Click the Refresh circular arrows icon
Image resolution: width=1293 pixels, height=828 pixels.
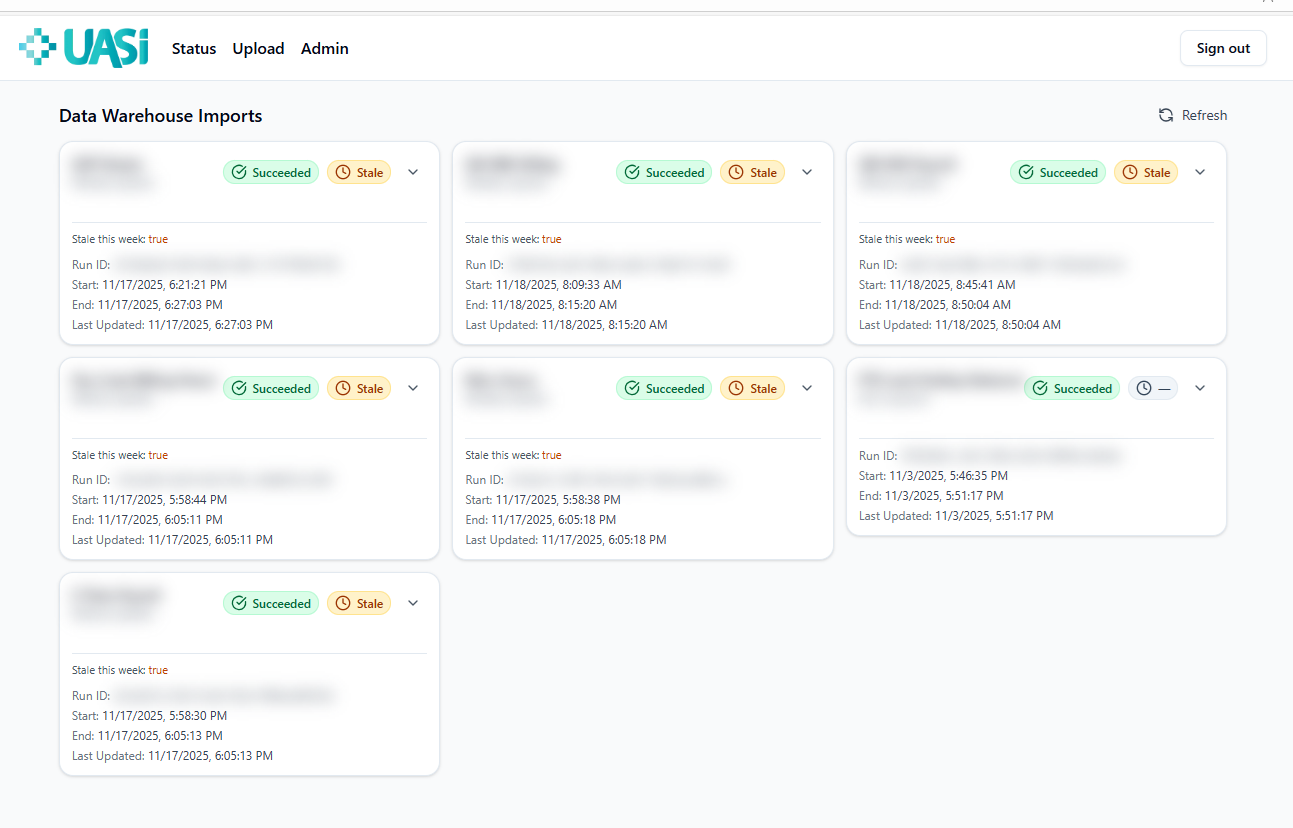pos(1166,115)
